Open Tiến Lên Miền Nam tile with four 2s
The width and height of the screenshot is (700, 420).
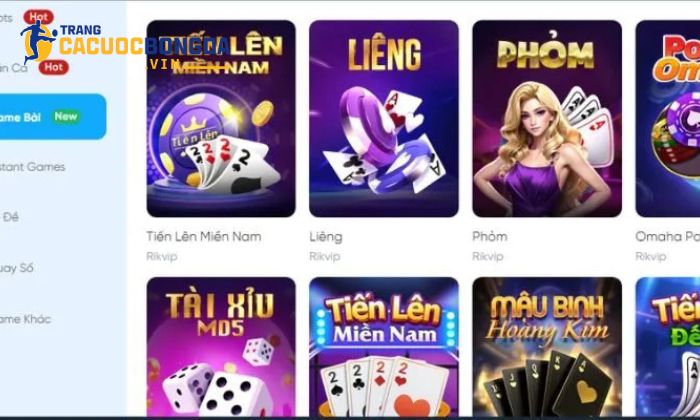pyautogui.click(x=383, y=347)
